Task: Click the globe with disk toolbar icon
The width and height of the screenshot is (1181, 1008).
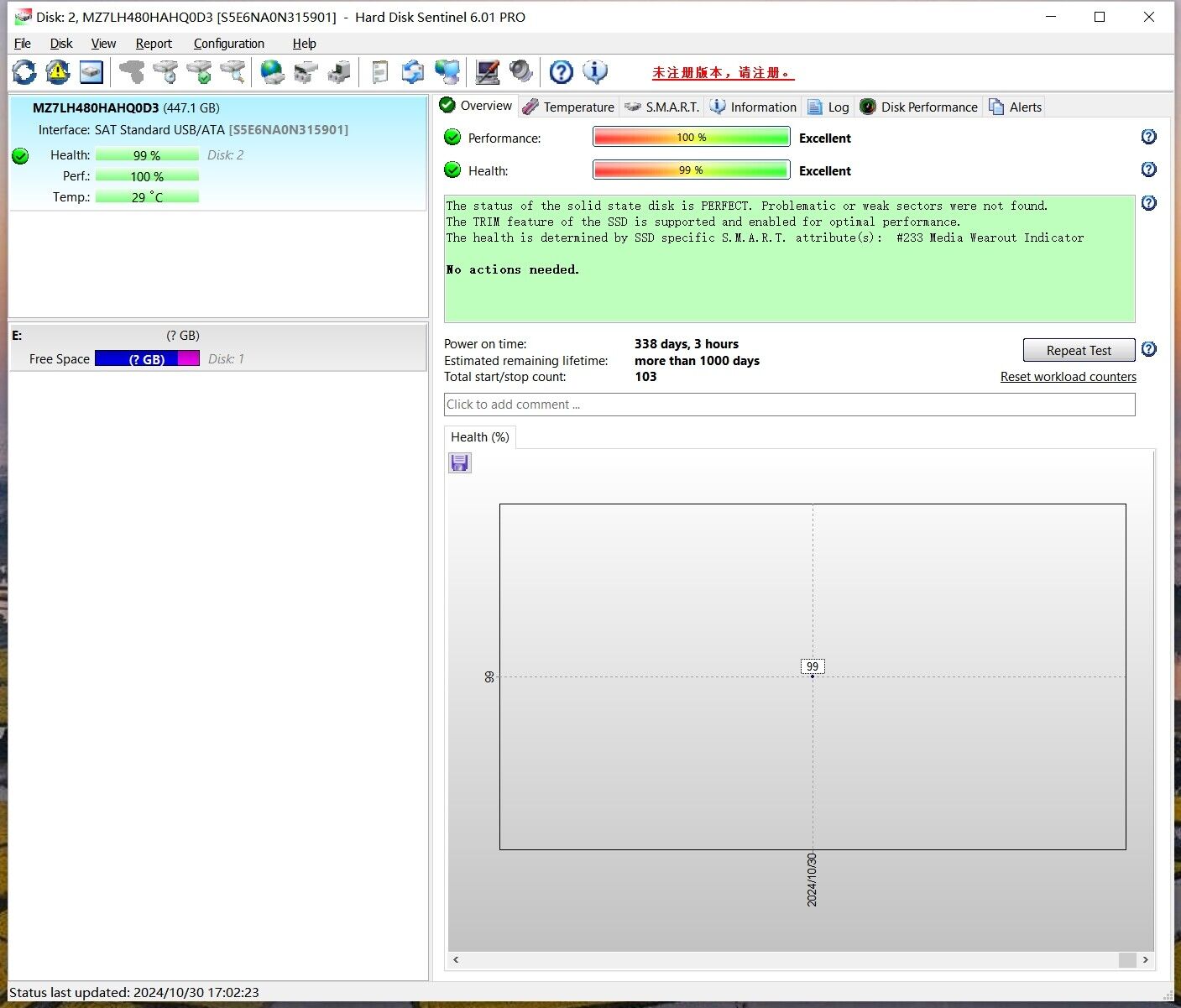Action: click(x=272, y=72)
